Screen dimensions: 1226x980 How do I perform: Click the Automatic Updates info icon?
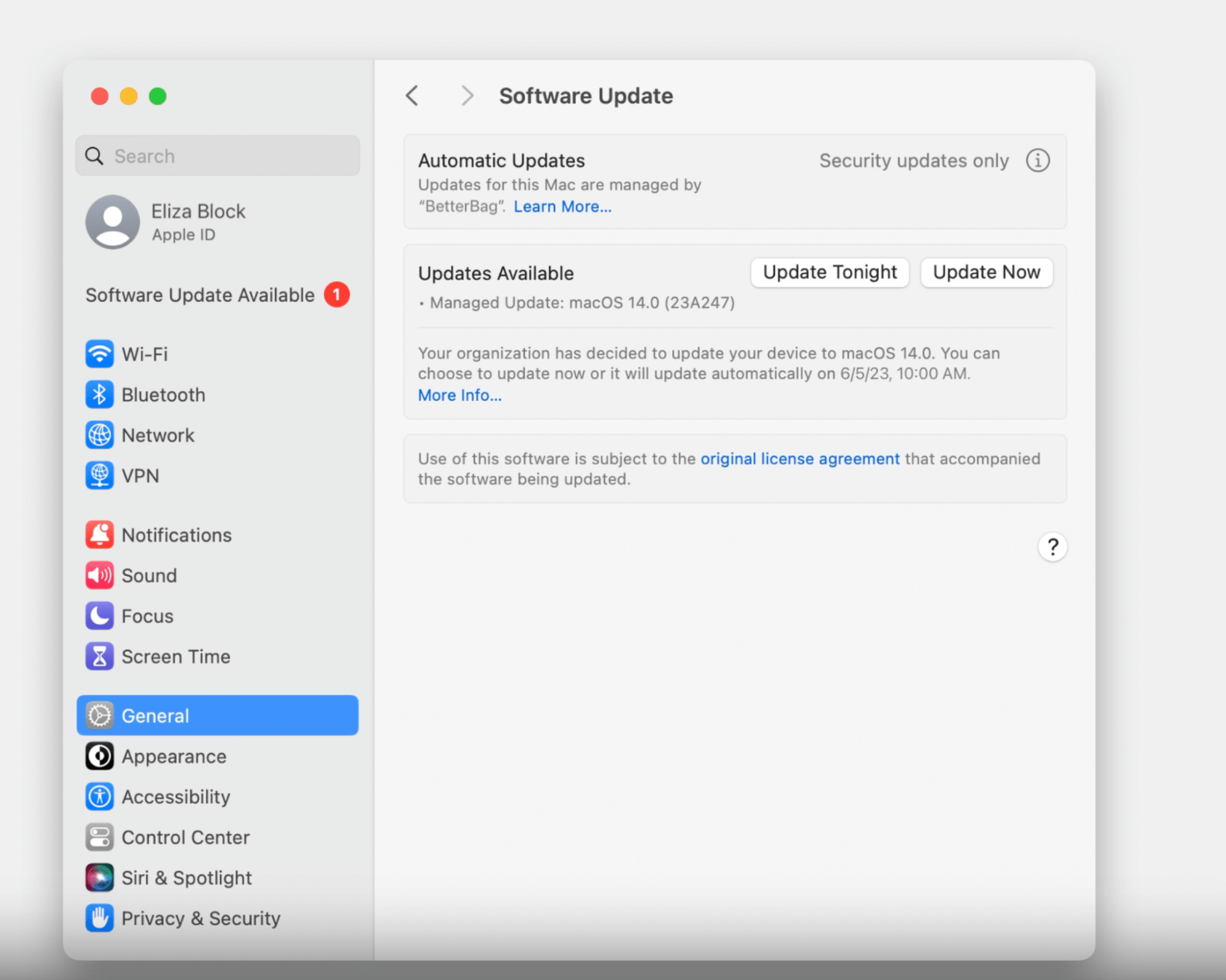click(x=1038, y=161)
